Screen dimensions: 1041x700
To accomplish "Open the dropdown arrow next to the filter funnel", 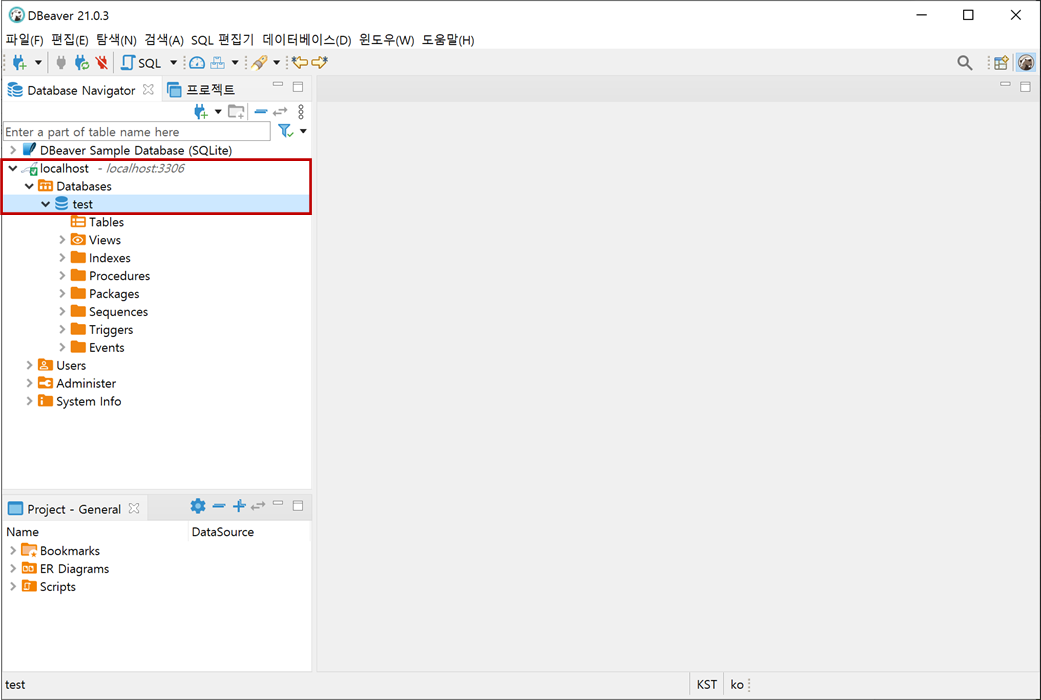I will (303, 131).
